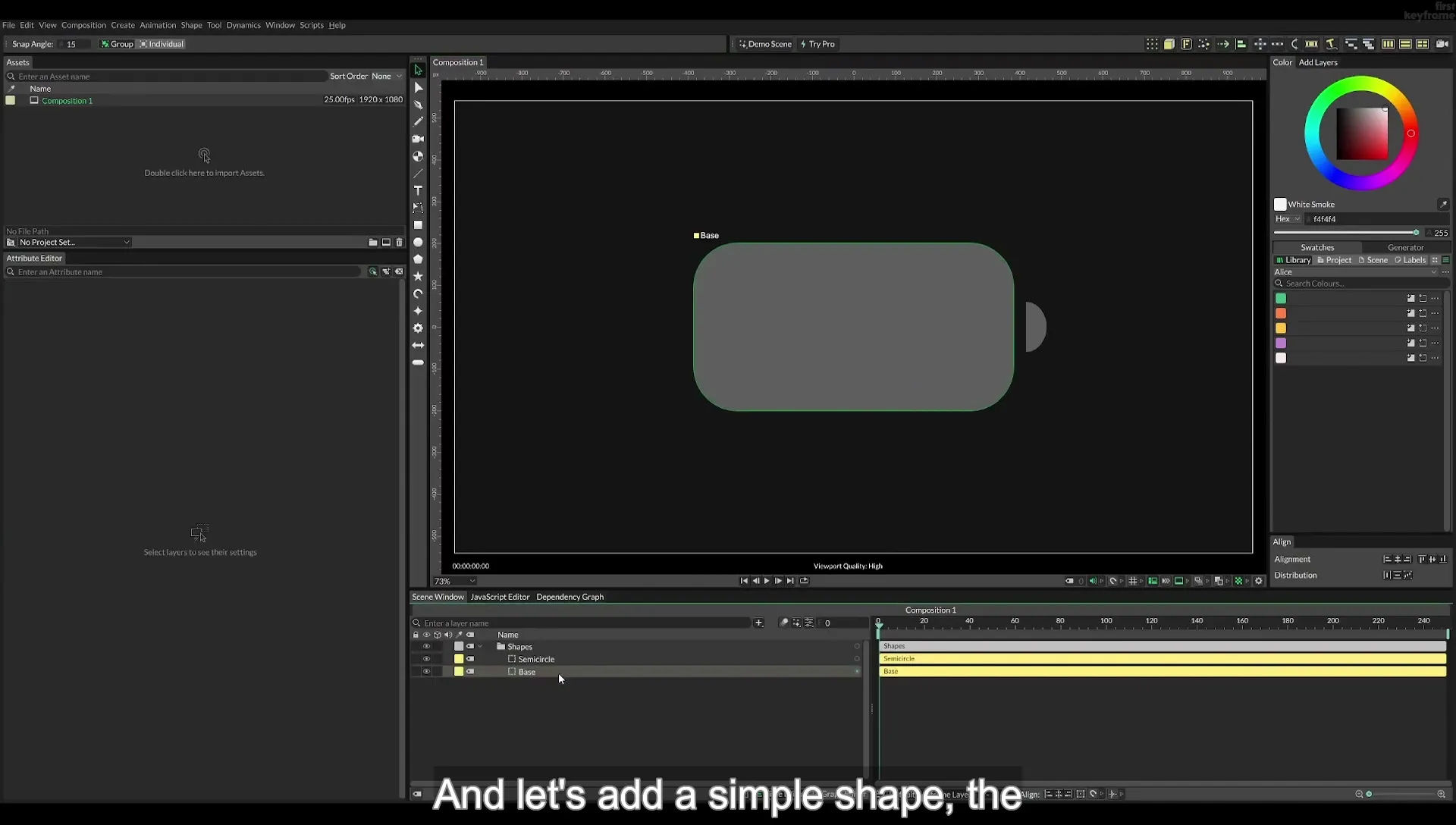This screenshot has width=1456, height=825.
Task: Choose the Ellipse shape tool
Action: tap(418, 242)
